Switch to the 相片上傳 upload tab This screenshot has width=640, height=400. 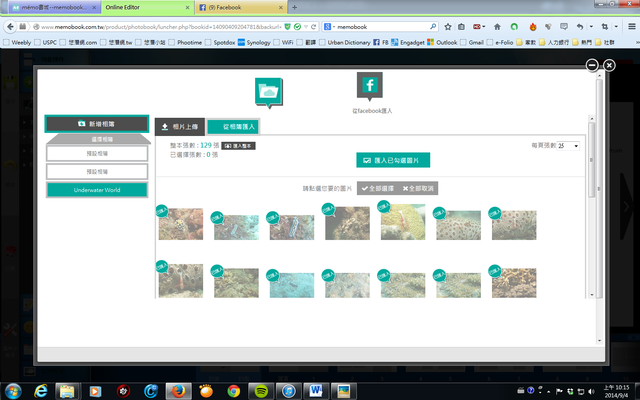tap(180, 127)
